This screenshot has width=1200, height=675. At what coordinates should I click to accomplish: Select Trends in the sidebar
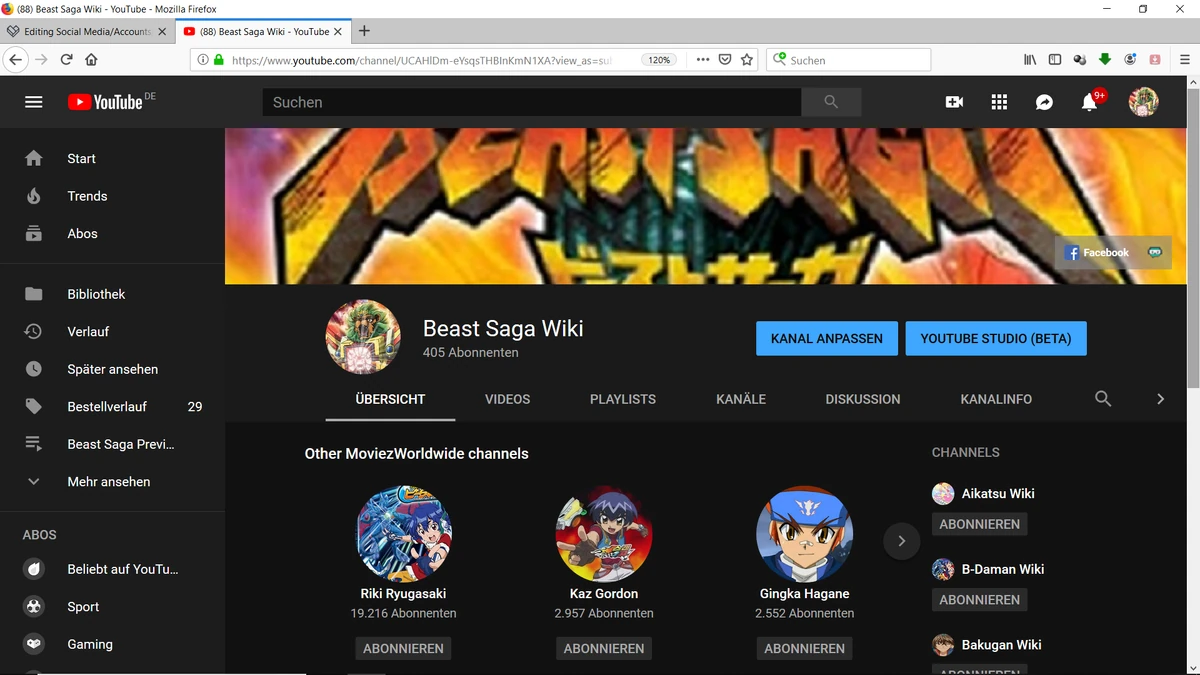click(86, 196)
